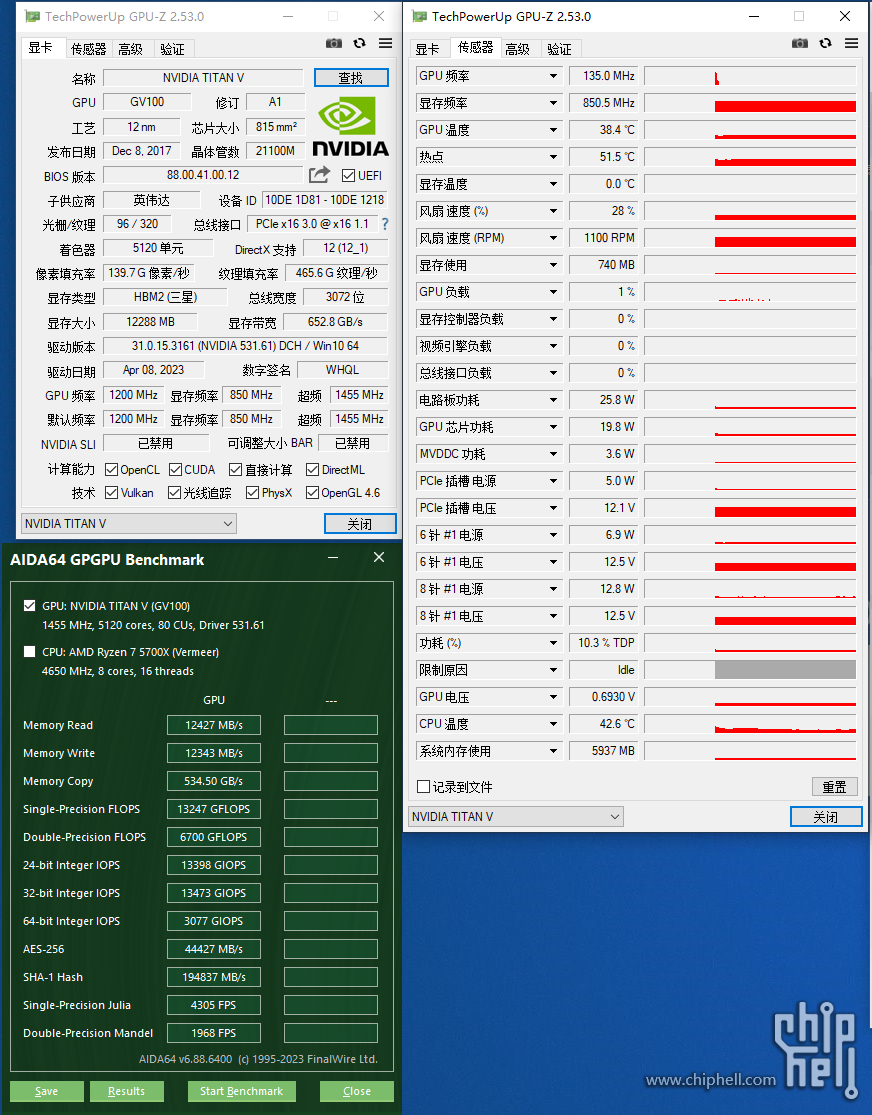Switch to 高级 tab in sensors window
Image resolution: width=872 pixels, height=1115 pixels.
point(518,48)
